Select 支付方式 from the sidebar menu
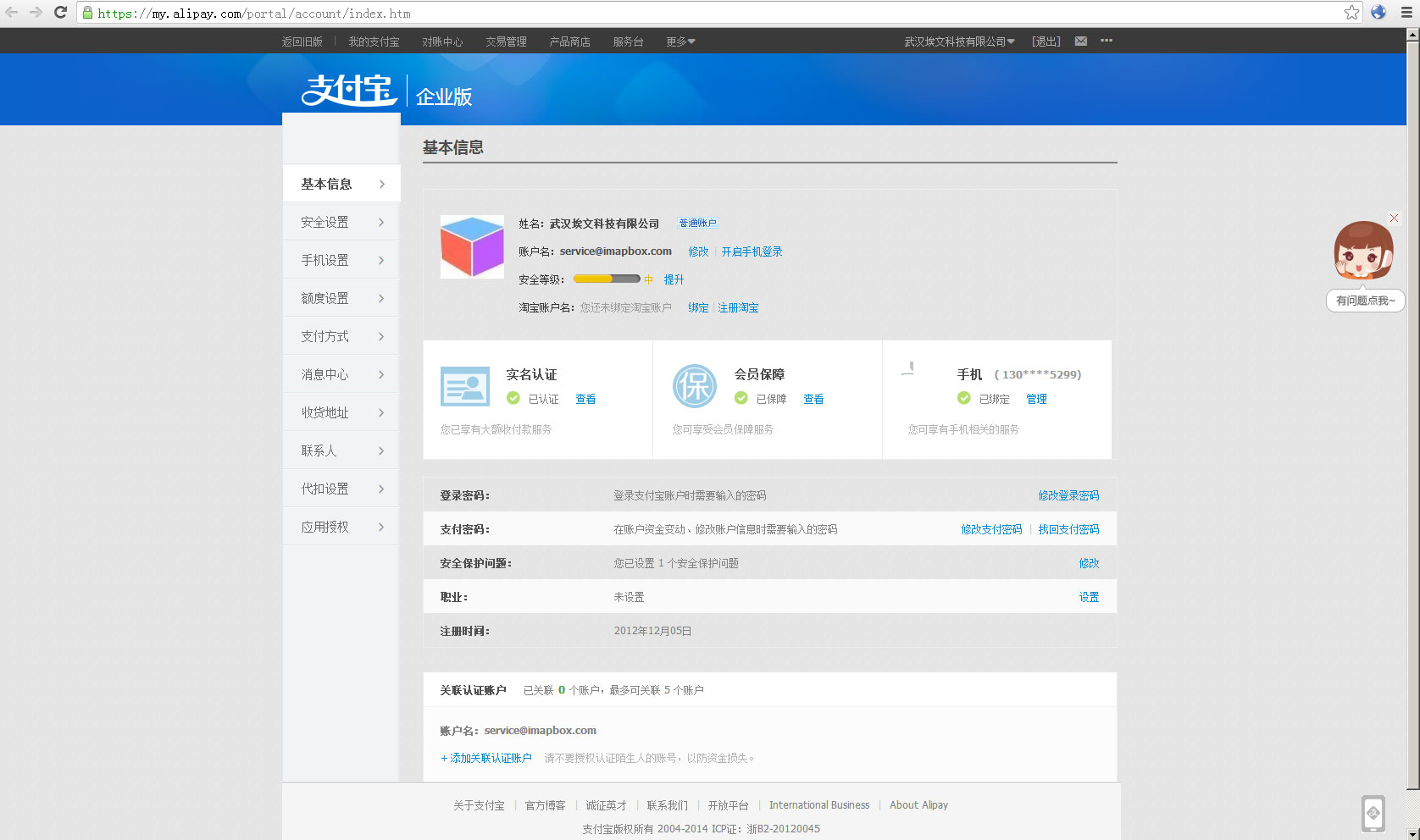 [x=341, y=336]
